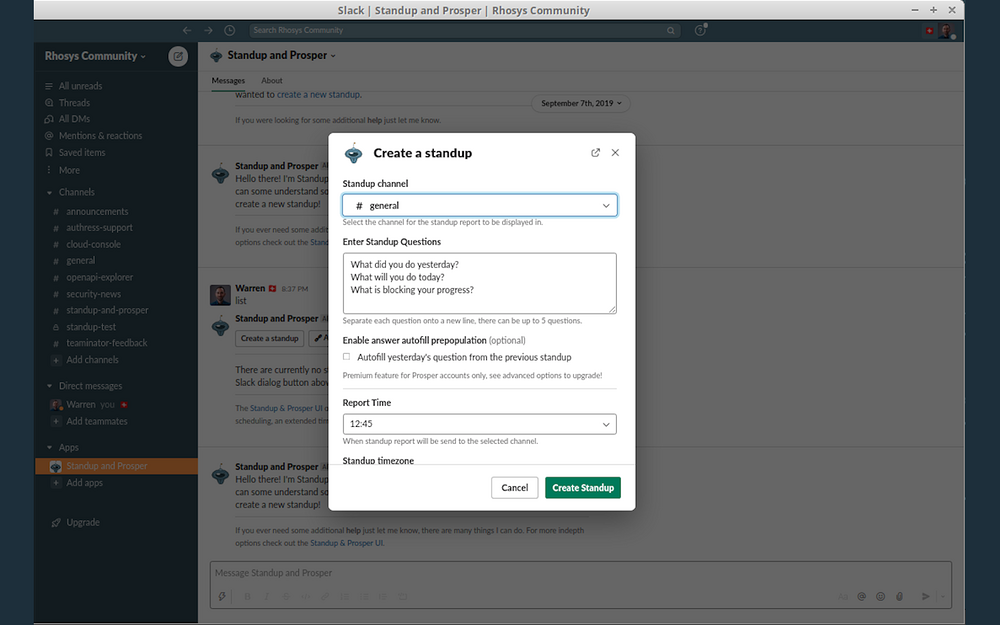Select Standup and Prosper app in sidebar
The height and width of the screenshot is (625, 1000).
pyautogui.click(x=116, y=466)
